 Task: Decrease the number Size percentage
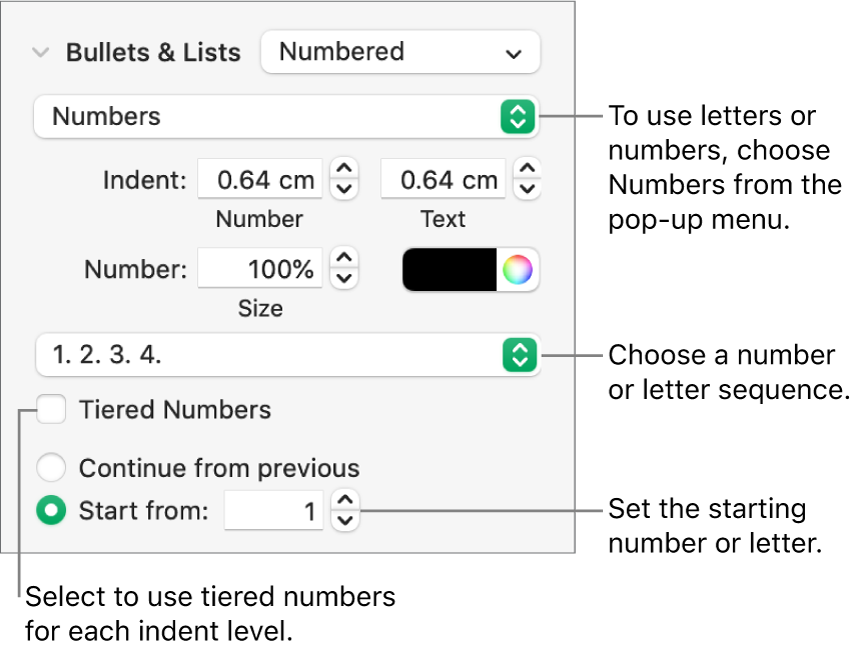(x=344, y=276)
